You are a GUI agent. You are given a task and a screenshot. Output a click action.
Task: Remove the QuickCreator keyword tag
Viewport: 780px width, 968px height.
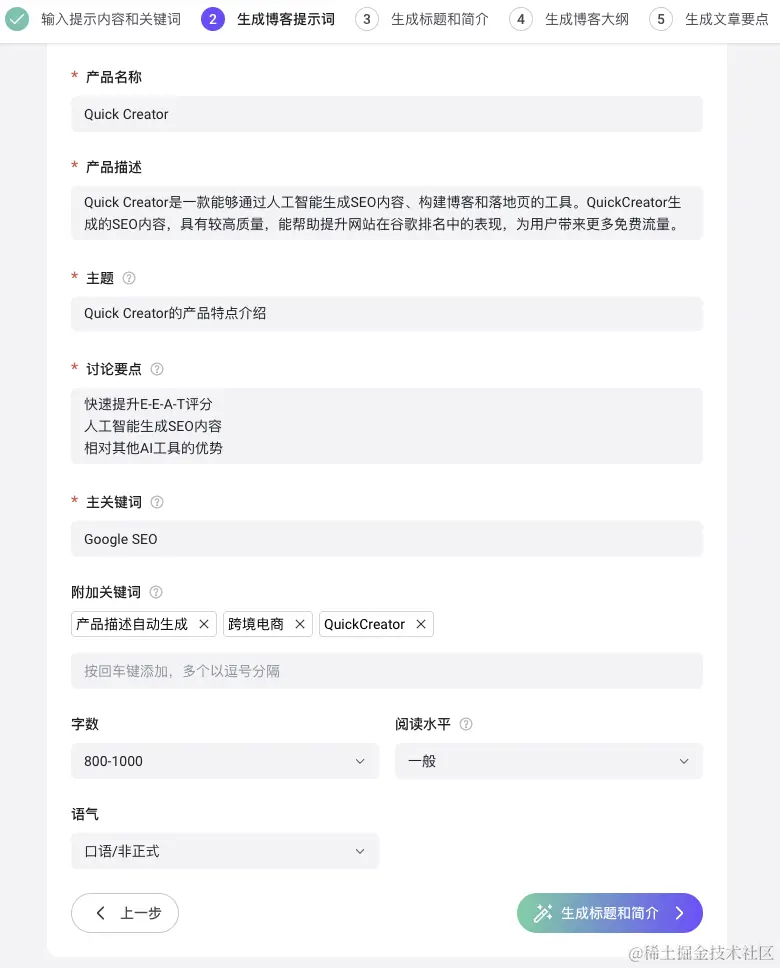point(421,624)
